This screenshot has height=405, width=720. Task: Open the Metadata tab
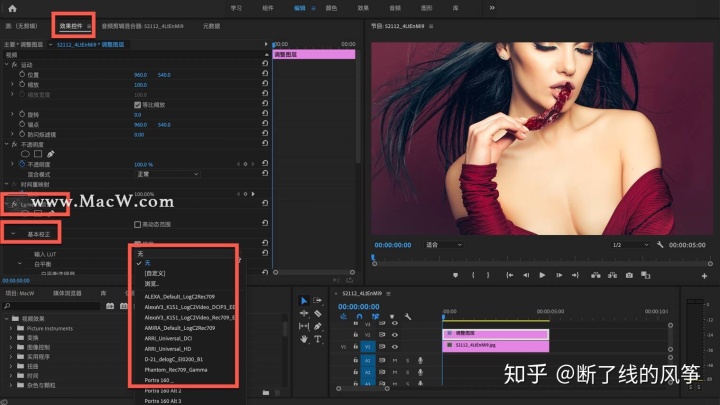click(x=212, y=26)
